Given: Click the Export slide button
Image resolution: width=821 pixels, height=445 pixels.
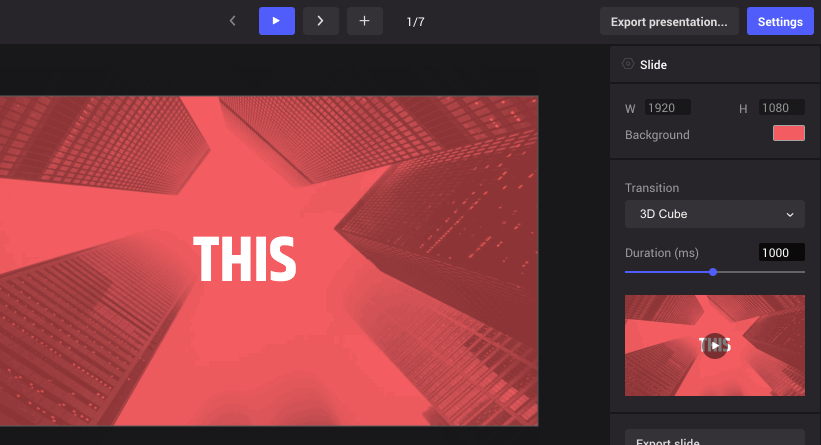Looking at the screenshot, I should point(714,438).
